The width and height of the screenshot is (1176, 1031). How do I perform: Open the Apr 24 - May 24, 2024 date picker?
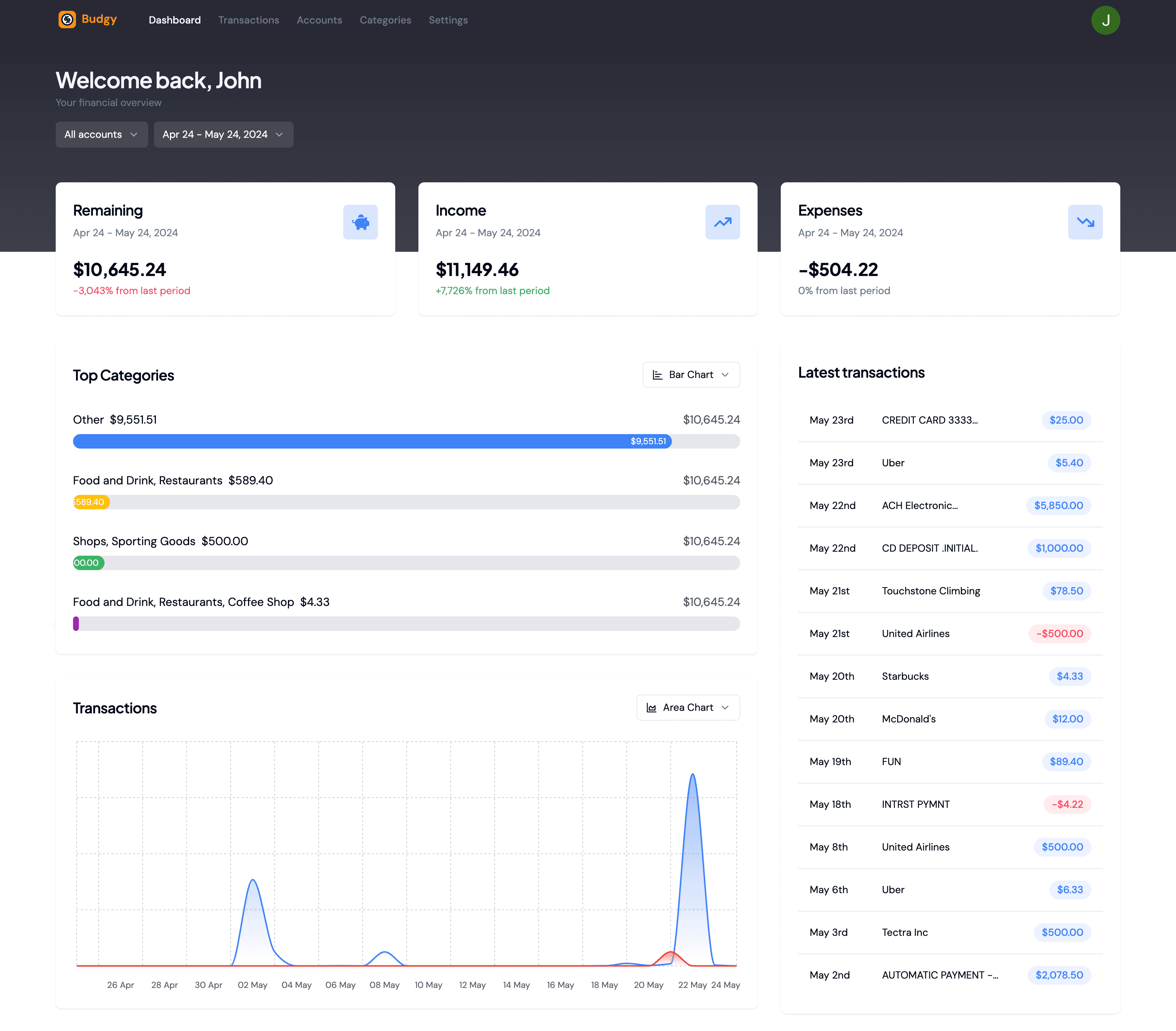click(x=224, y=135)
